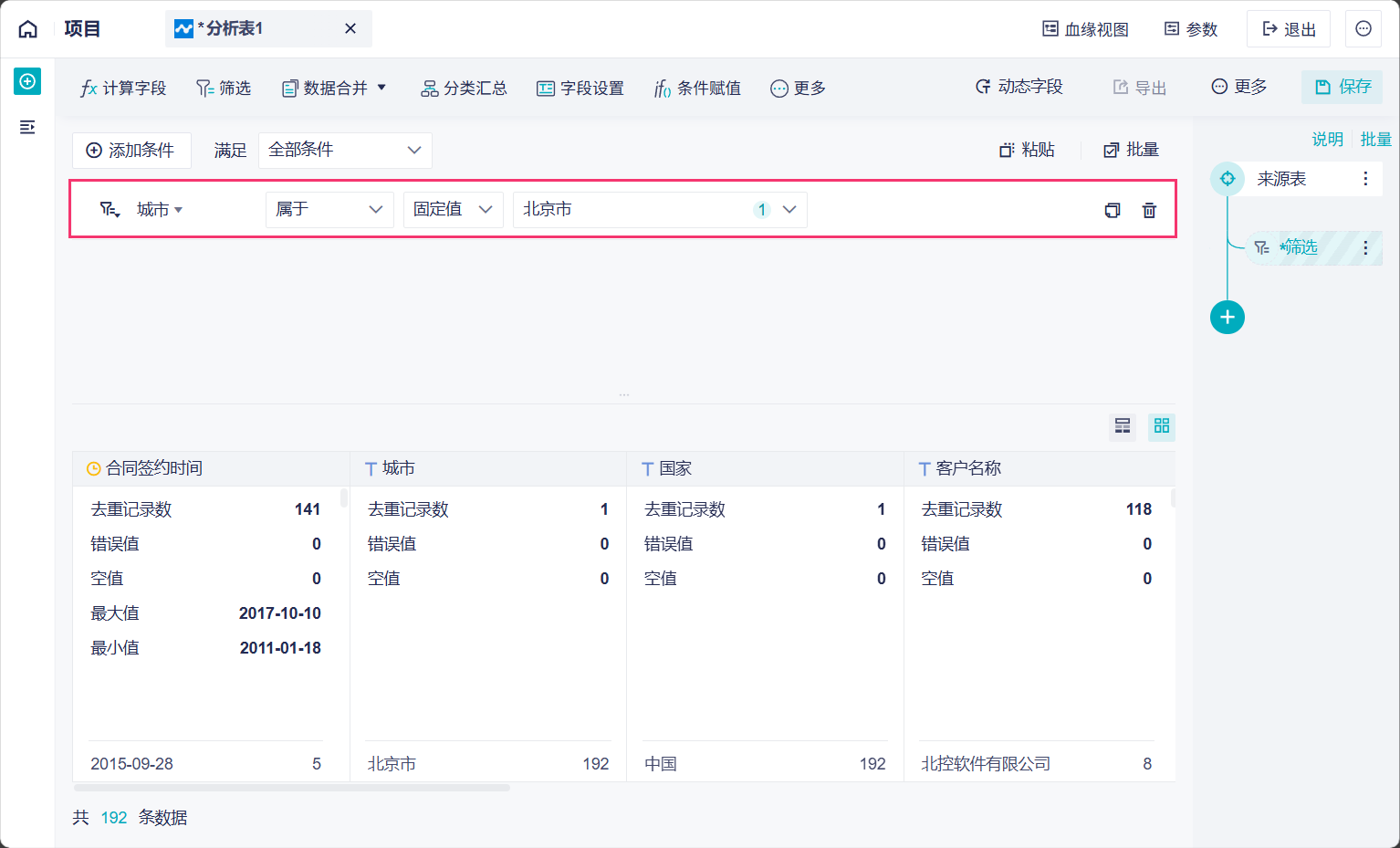This screenshot has width=1400, height=848.
Task: Copy the 城市 filter condition
Action: 1112,210
